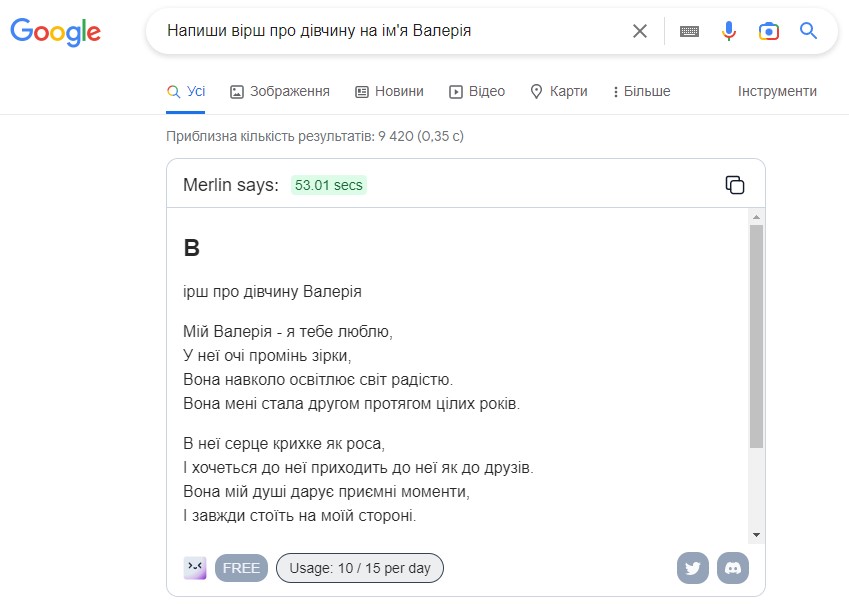The height and width of the screenshot is (604, 849).
Task: Click inside the Google search input field
Action: click(395, 31)
